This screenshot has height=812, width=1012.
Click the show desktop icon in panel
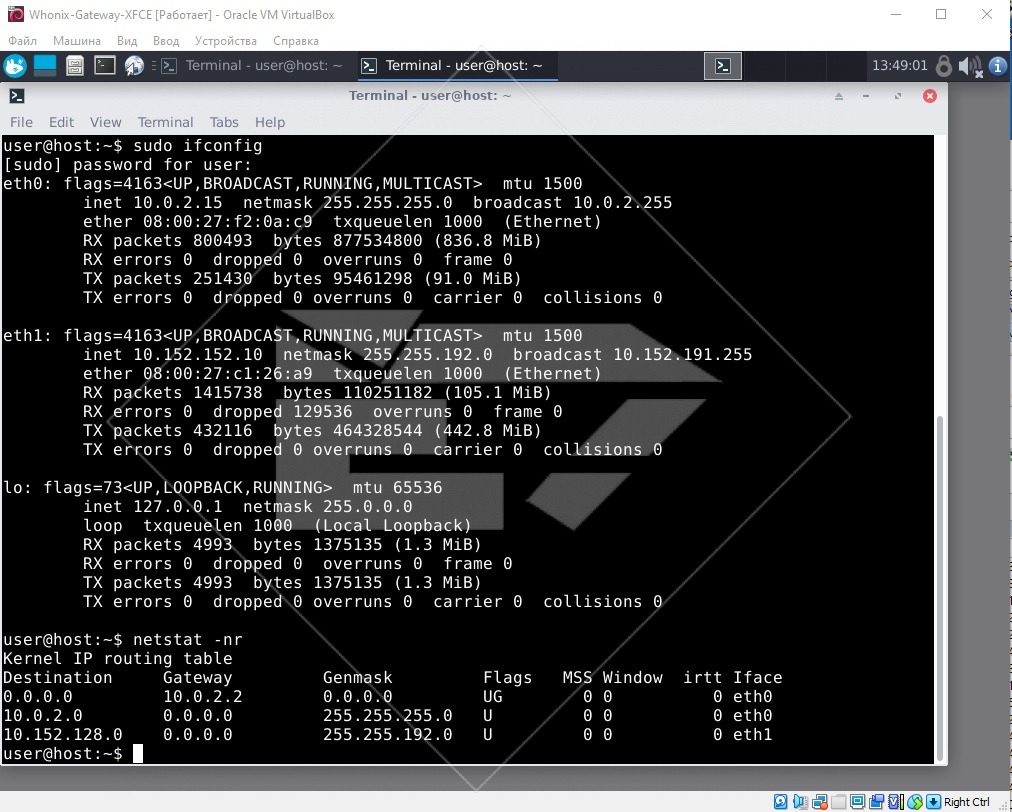(45, 66)
